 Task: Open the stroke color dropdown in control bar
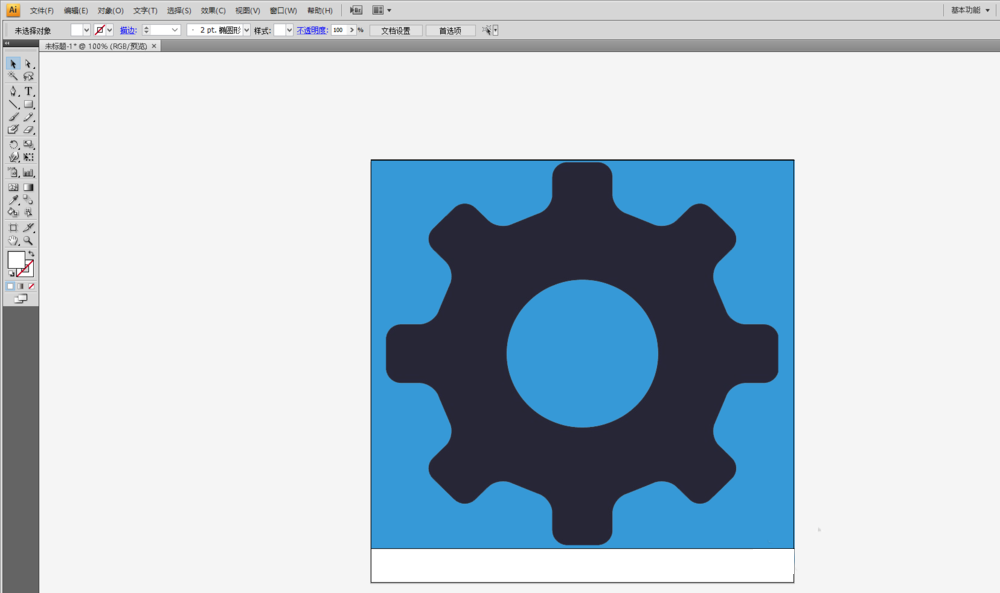(109, 30)
